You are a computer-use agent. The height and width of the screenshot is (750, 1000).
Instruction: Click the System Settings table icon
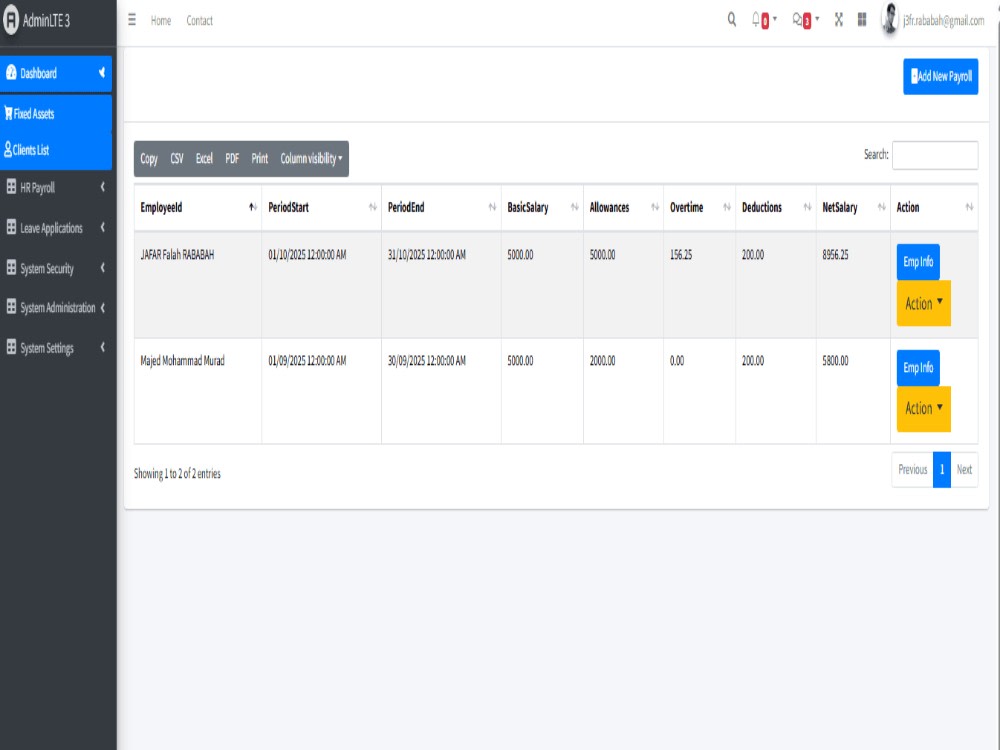pyautogui.click(x=11, y=347)
